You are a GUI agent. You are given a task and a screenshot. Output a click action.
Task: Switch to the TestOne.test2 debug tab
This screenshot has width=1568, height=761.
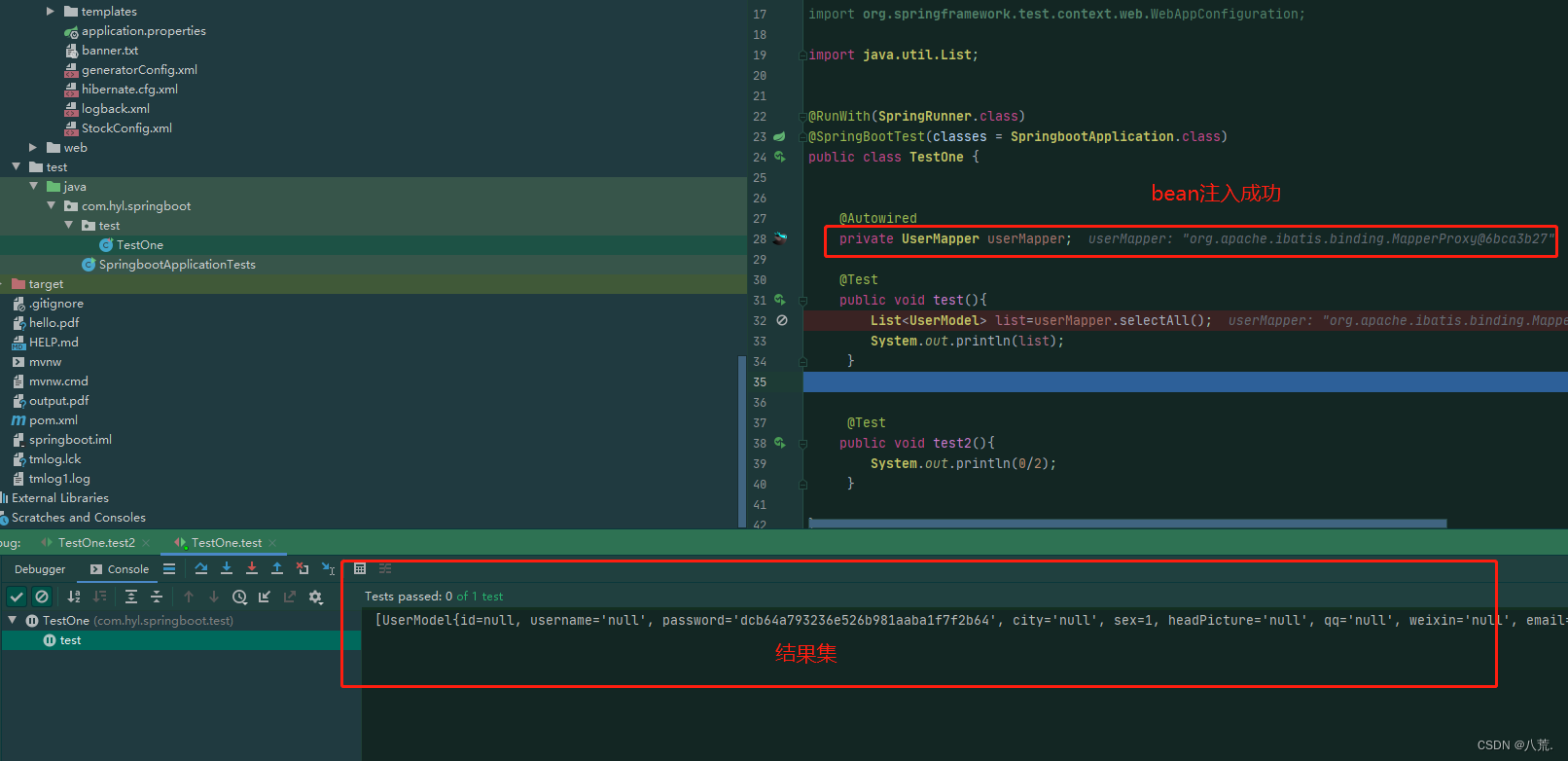coord(96,543)
